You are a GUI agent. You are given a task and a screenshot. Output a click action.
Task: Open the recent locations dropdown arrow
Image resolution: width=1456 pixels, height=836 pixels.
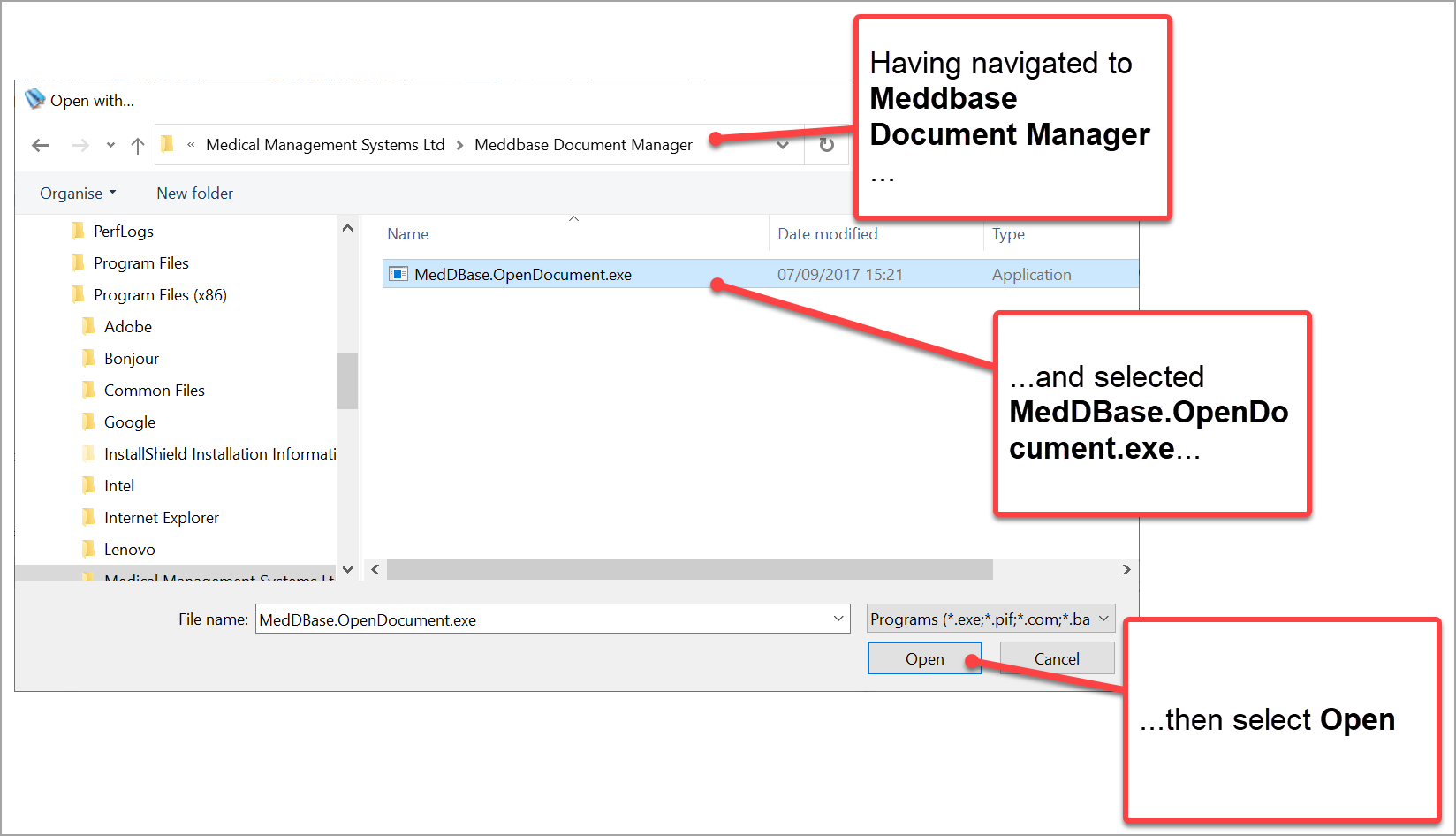pyautogui.click(x=110, y=145)
